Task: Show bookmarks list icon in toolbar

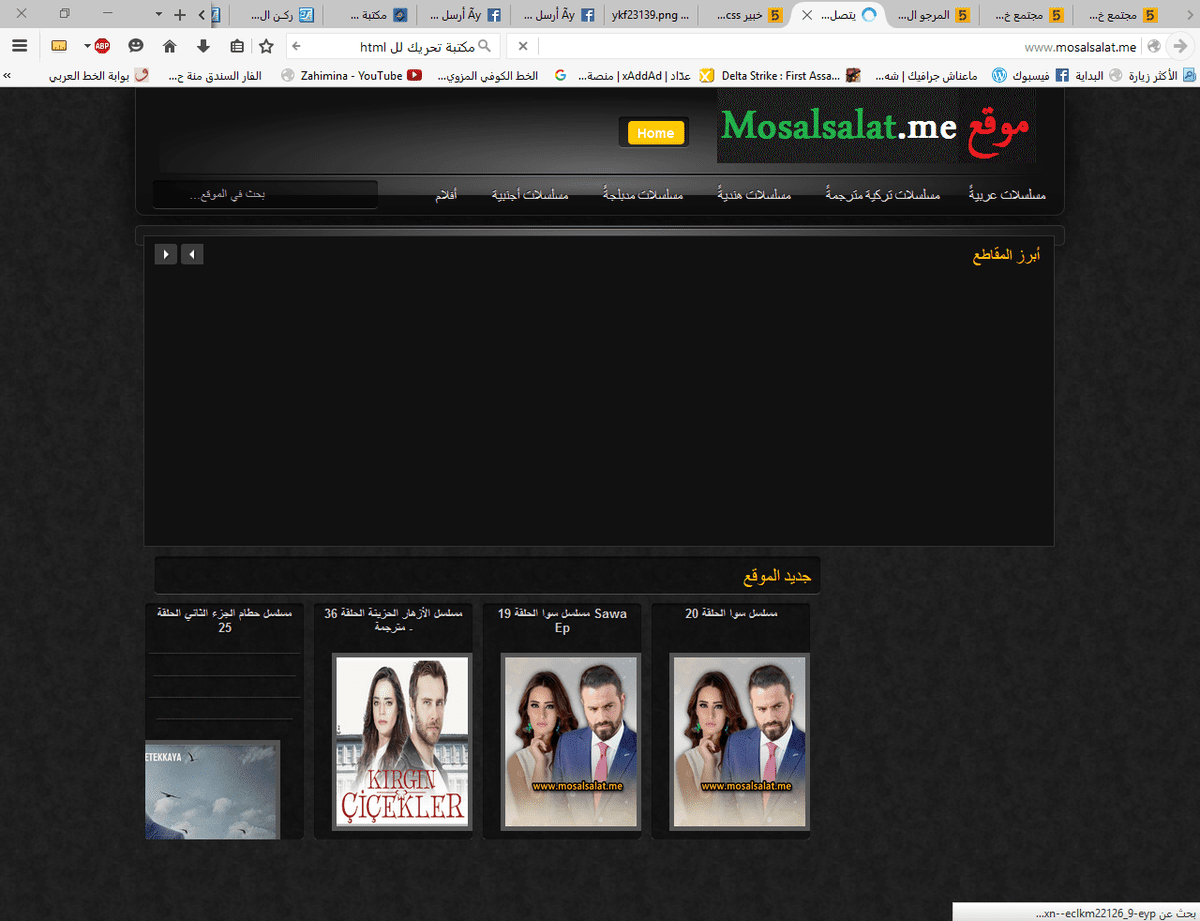Action: pos(236,46)
